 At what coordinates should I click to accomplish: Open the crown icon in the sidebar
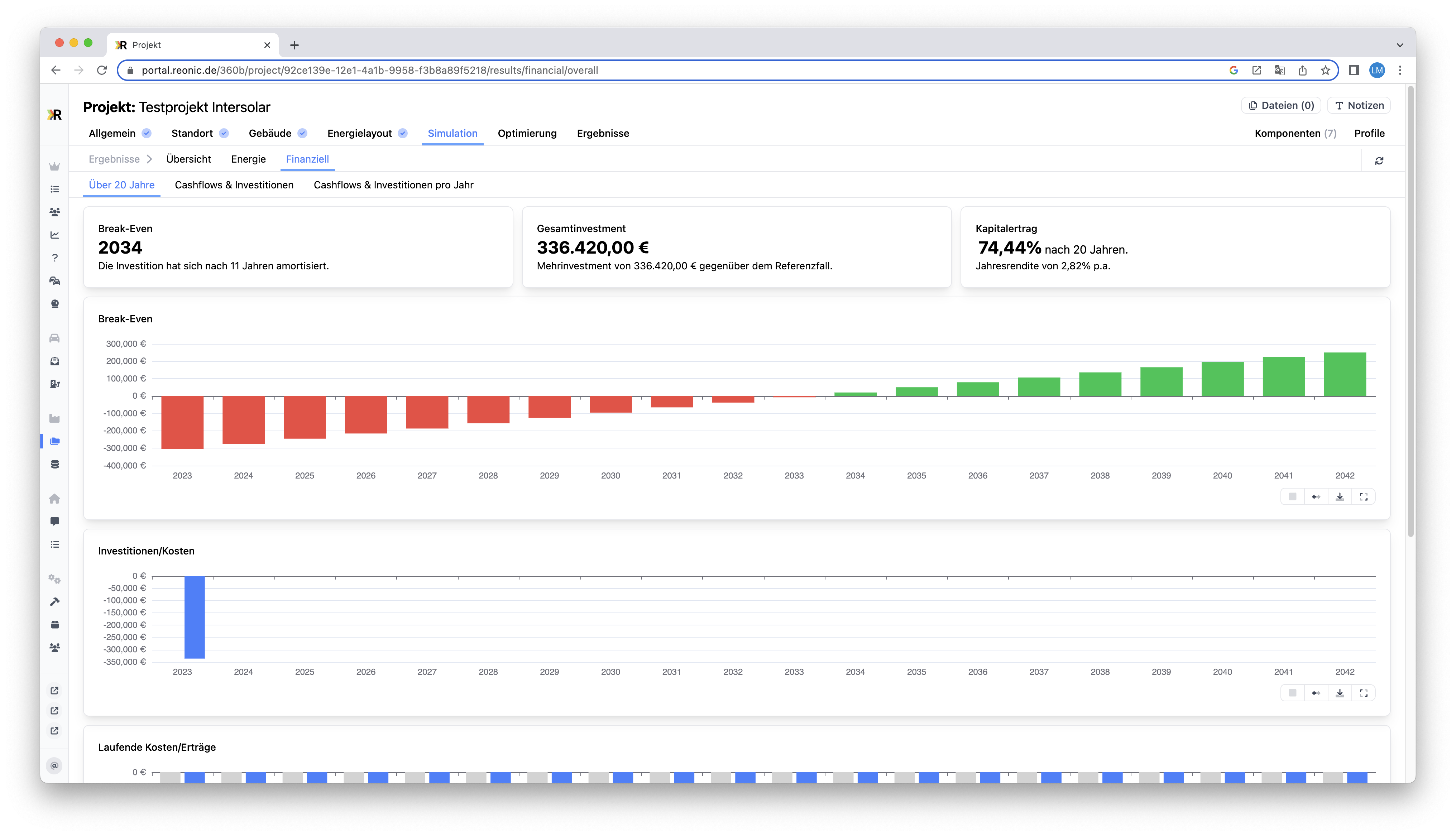[x=54, y=167]
